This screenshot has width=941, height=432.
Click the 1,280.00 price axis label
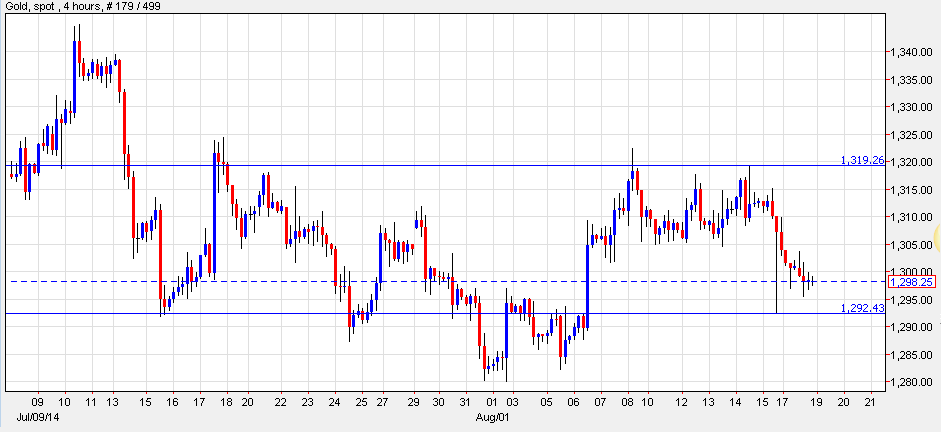pos(914,382)
